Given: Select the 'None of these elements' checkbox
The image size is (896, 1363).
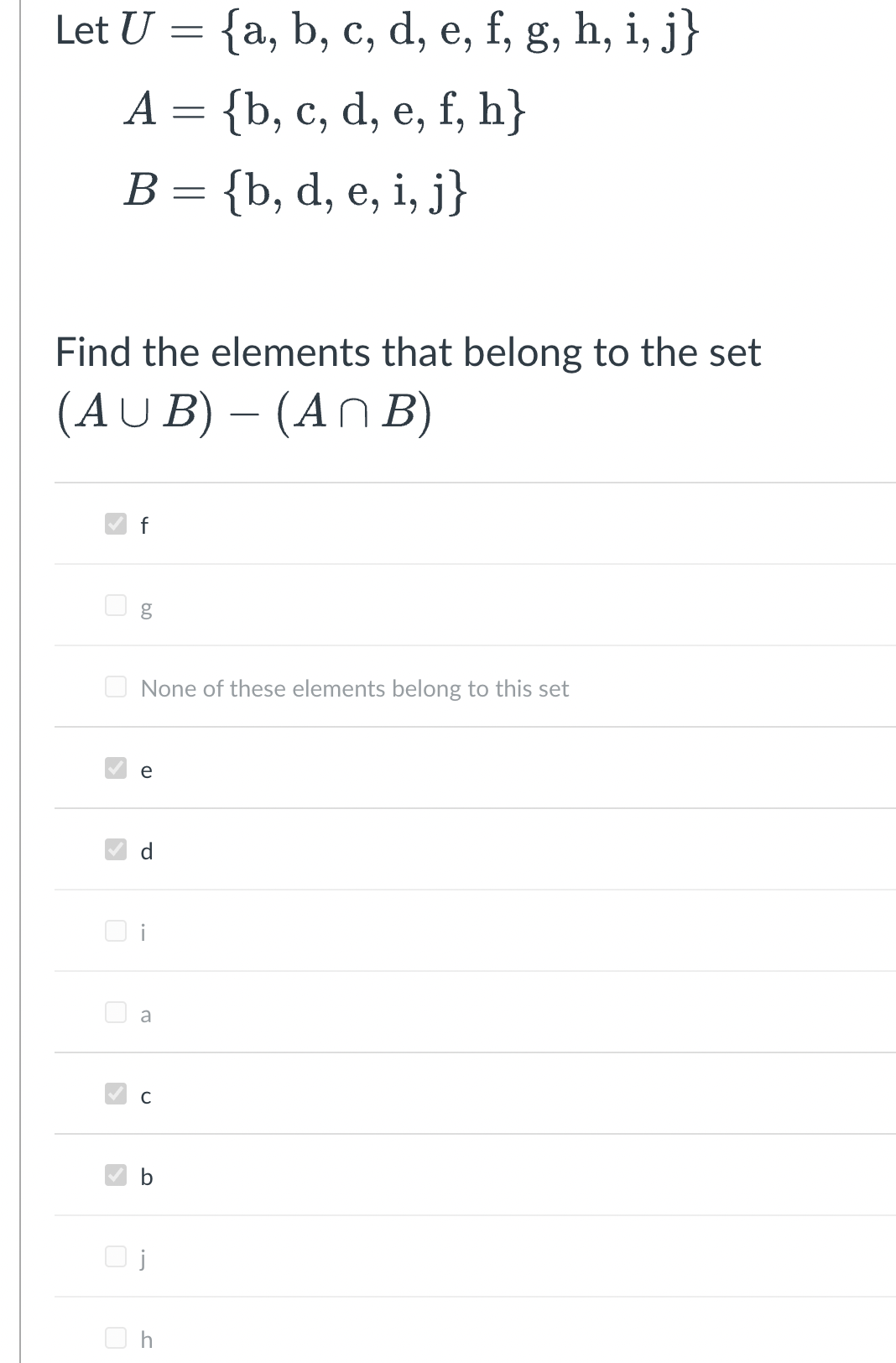Looking at the screenshot, I should click(116, 687).
